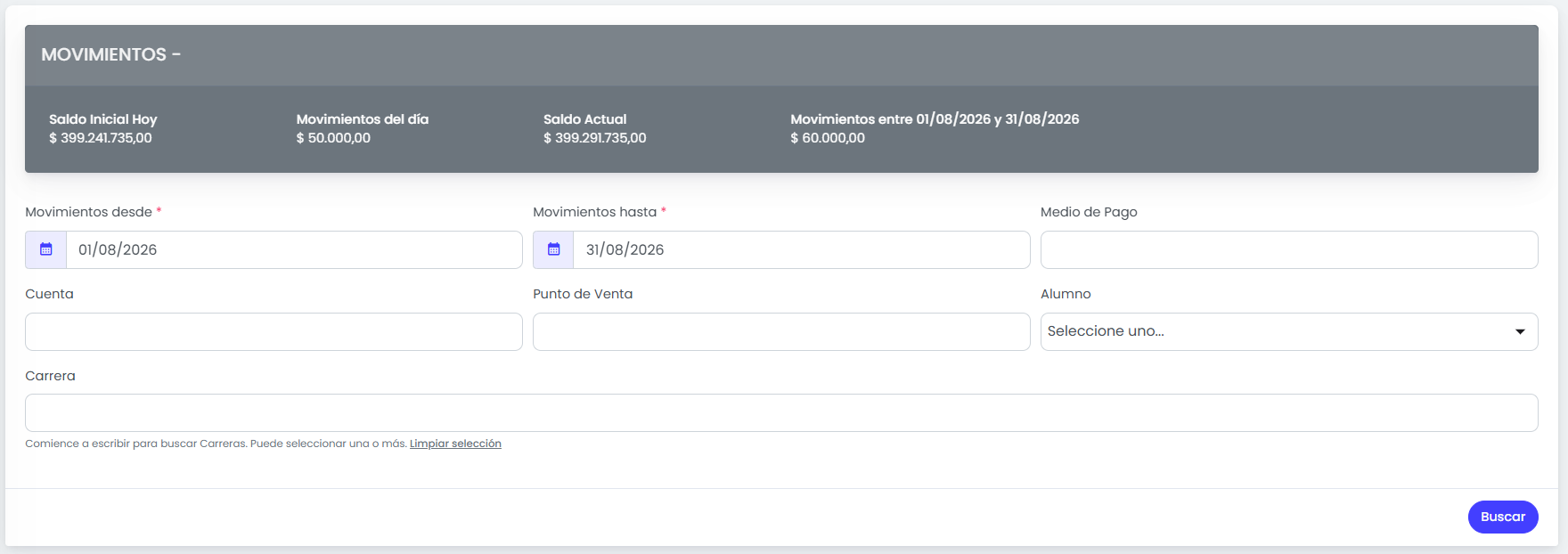The image size is (1568, 554).
Task: Click the Movimientos del día amount $ 50.000,00
Action: coord(333,138)
